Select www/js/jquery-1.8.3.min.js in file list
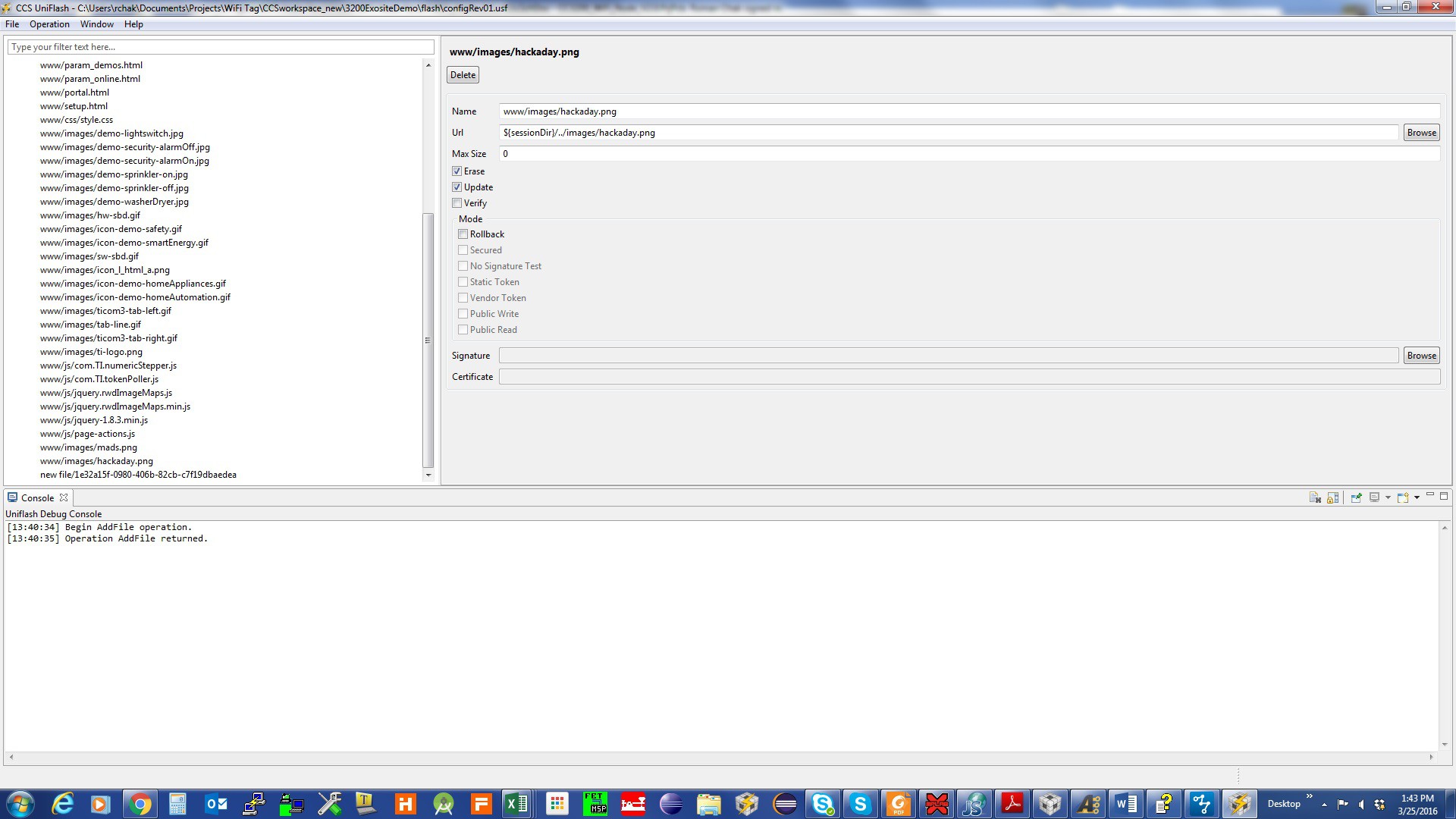Image resolution: width=1456 pixels, height=819 pixels. tap(94, 420)
